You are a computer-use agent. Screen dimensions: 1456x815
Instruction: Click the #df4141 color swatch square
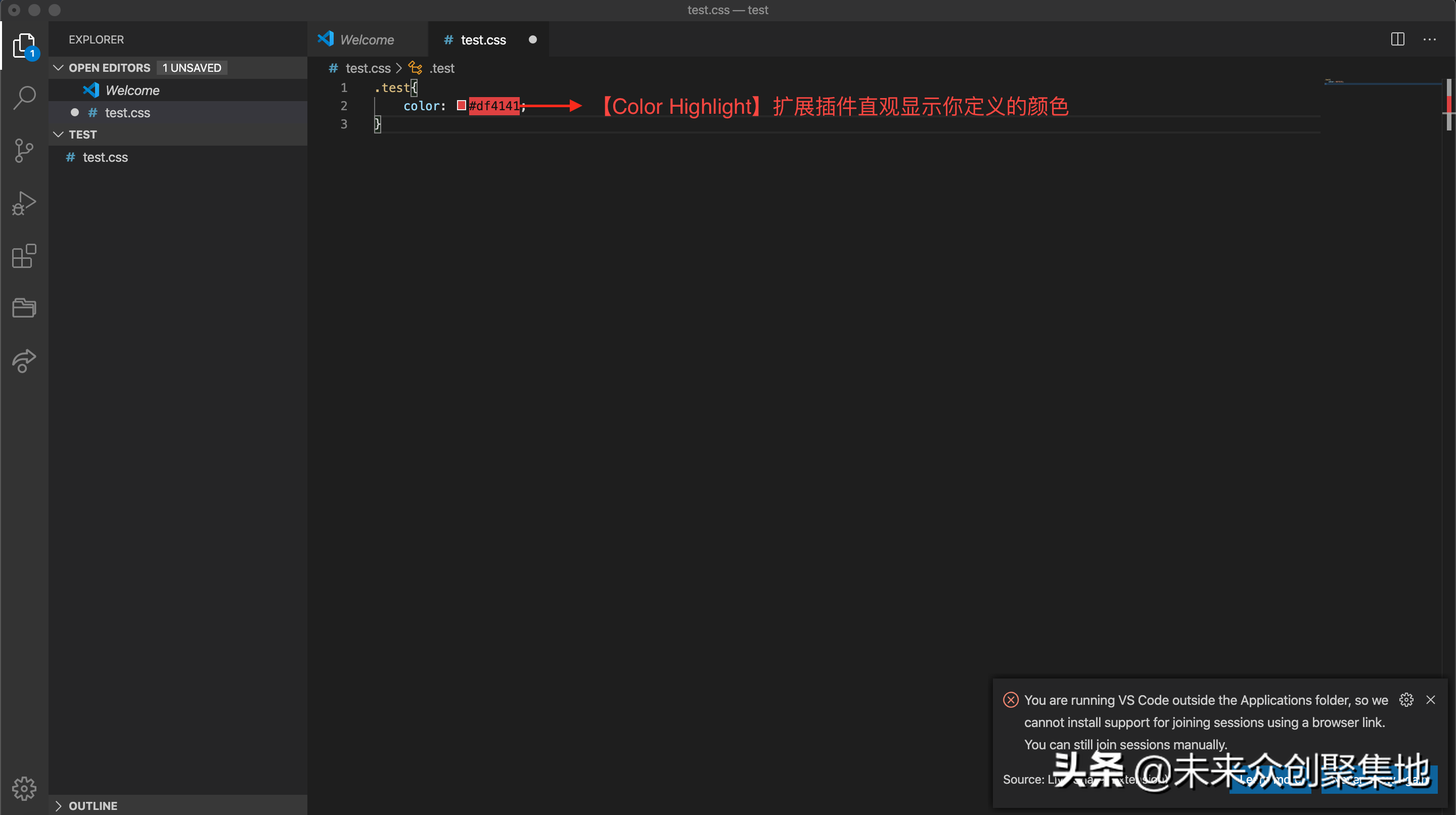tap(461, 105)
